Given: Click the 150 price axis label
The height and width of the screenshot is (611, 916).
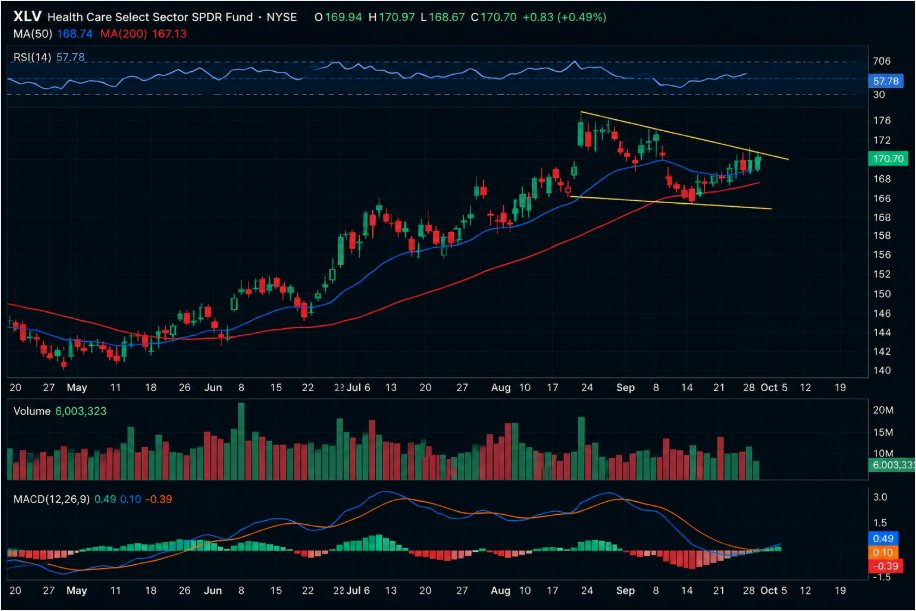Looking at the screenshot, I should [882, 294].
